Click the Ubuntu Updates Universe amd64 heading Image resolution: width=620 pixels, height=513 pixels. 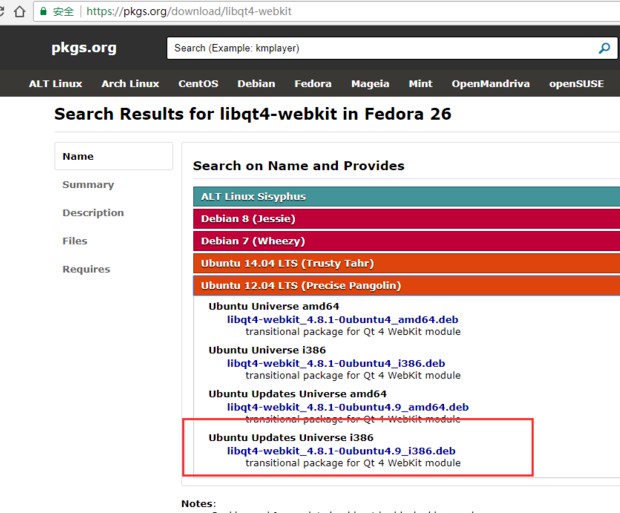click(297, 394)
